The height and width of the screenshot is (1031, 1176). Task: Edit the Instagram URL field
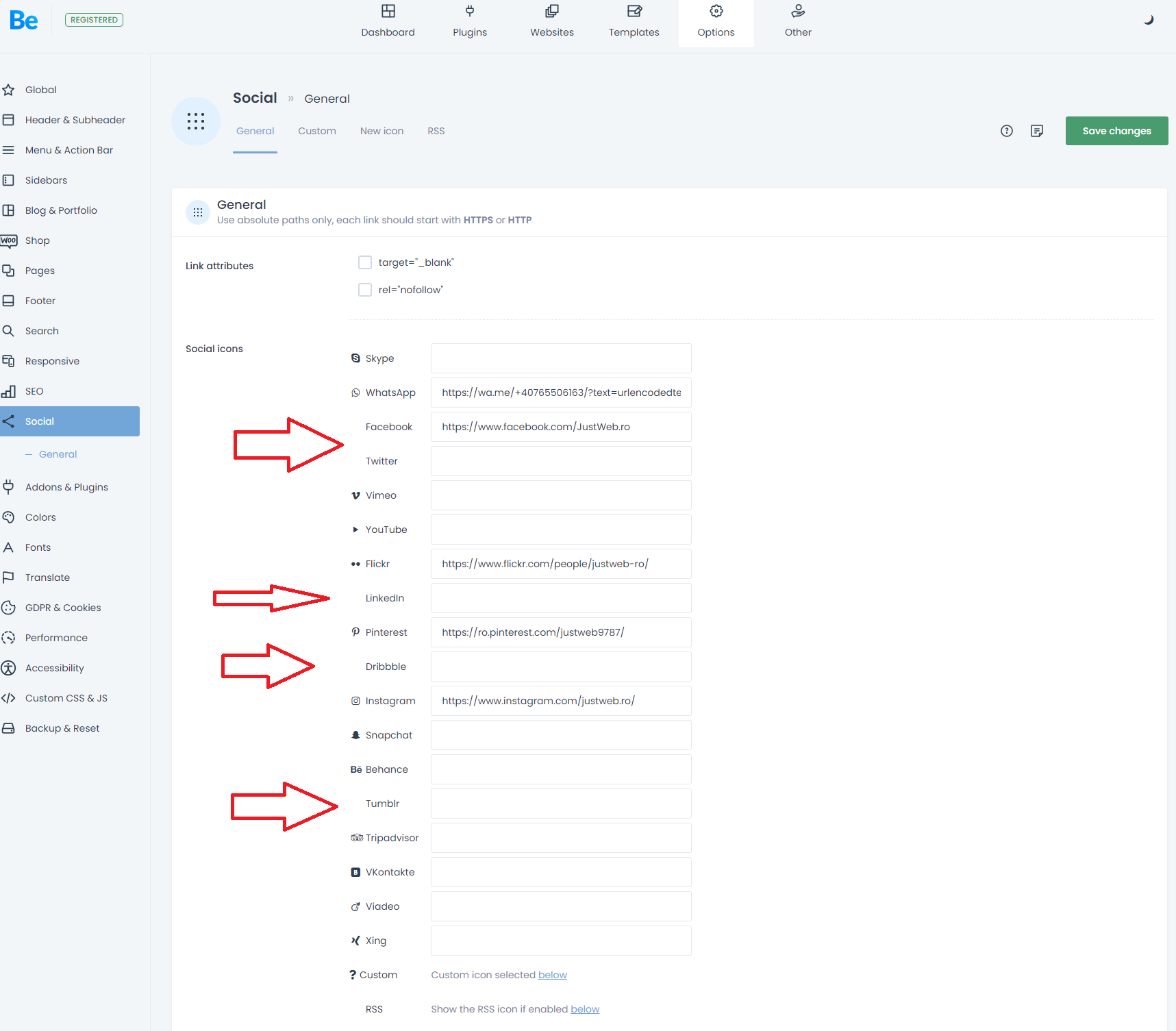tap(561, 701)
